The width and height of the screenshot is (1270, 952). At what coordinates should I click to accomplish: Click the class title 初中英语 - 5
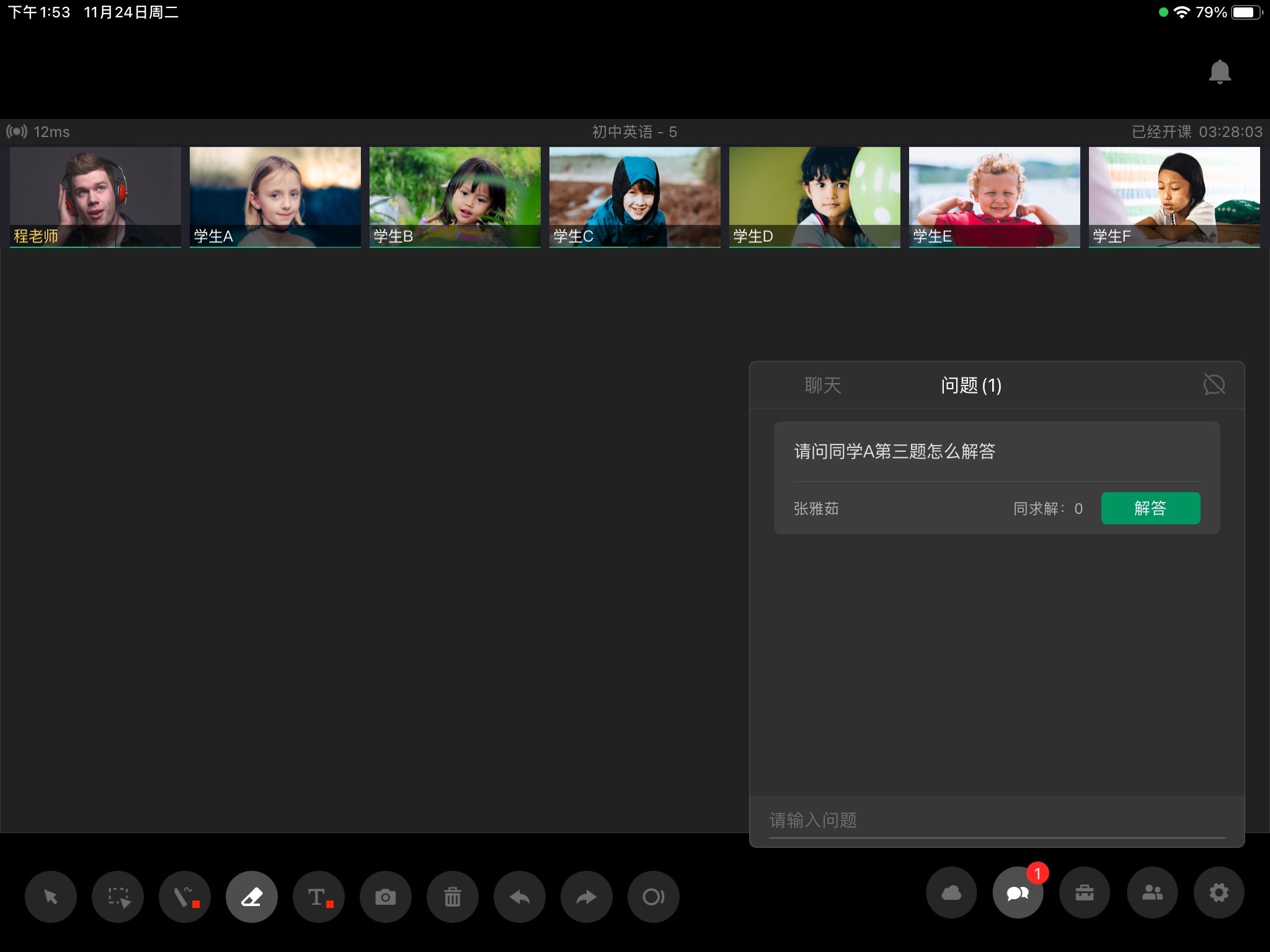tap(634, 132)
